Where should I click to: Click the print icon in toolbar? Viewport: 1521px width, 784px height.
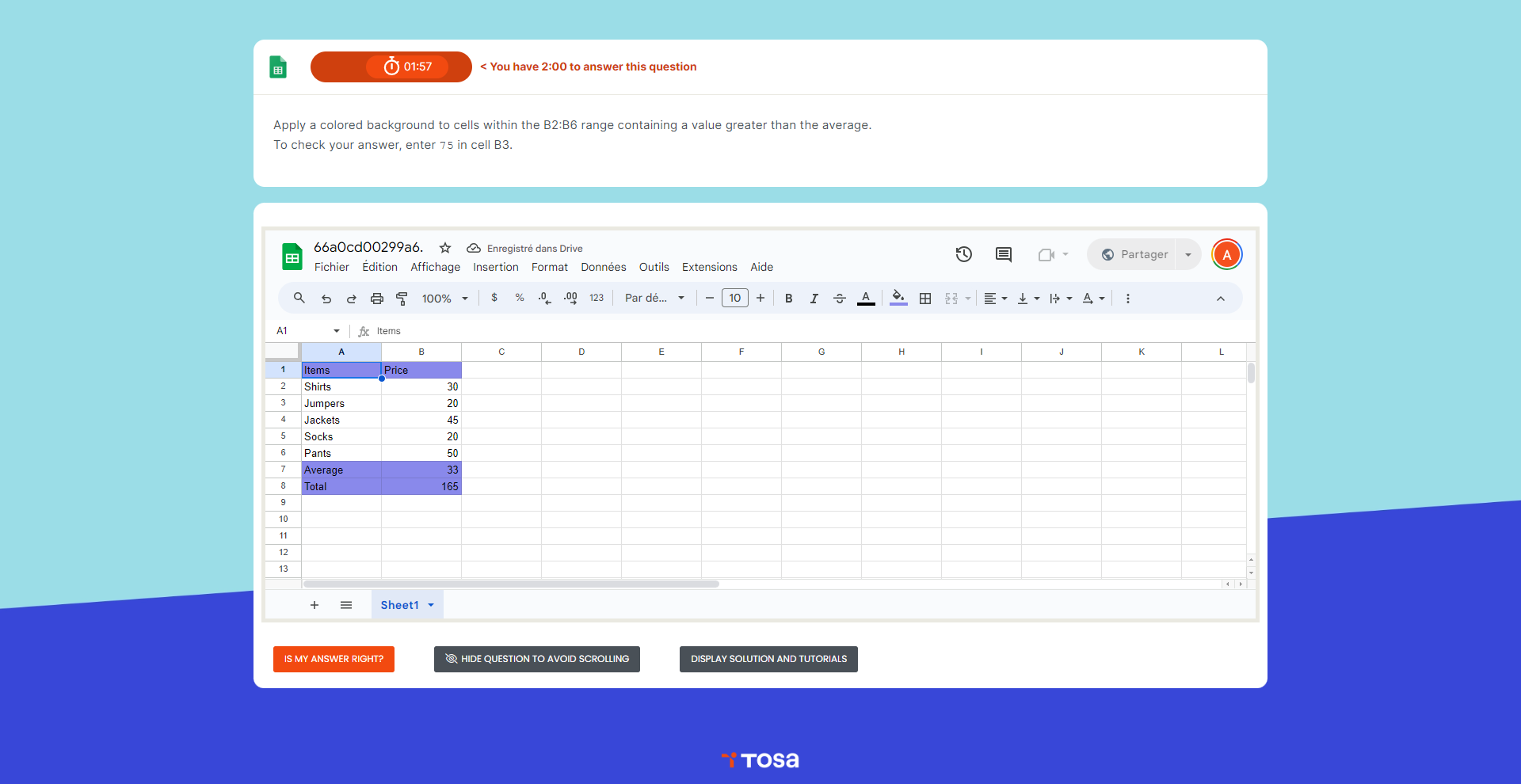377,299
